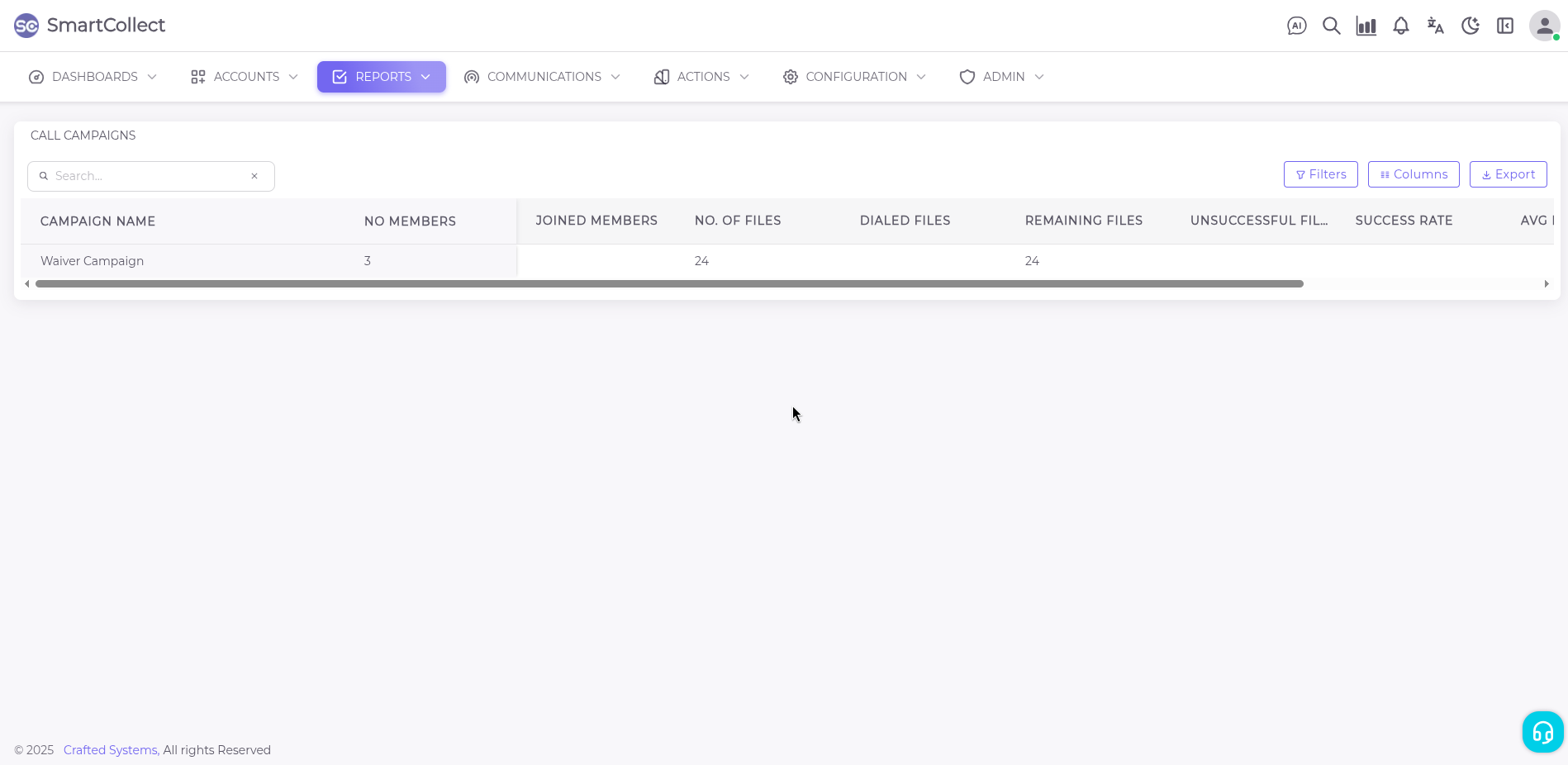
Task: Focus the campaign search field
Action: pyautogui.click(x=149, y=176)
